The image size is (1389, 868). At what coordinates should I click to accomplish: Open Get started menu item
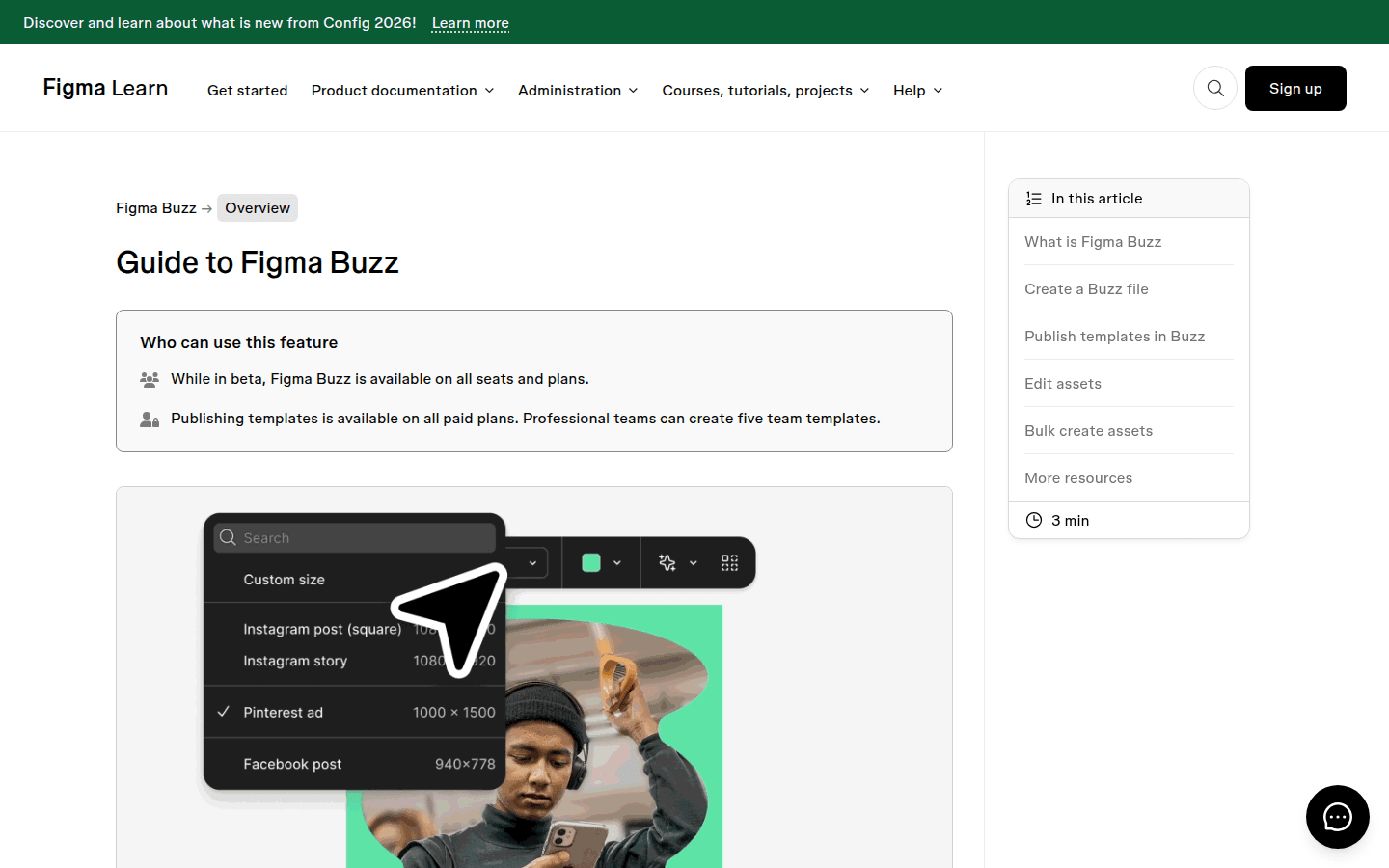pyautogui.click(x=248, y=91)
